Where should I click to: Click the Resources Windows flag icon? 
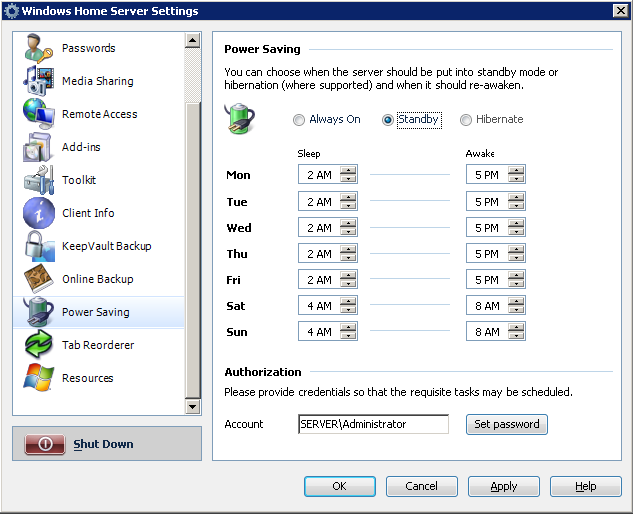(x=38, y=378)
